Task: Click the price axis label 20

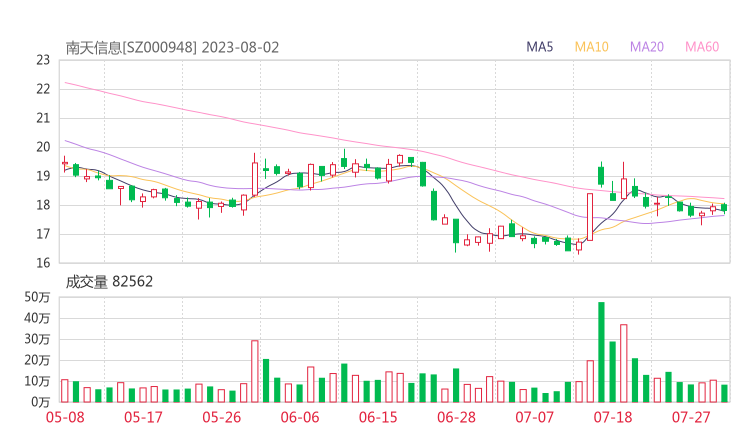Action: coord(43,147)
